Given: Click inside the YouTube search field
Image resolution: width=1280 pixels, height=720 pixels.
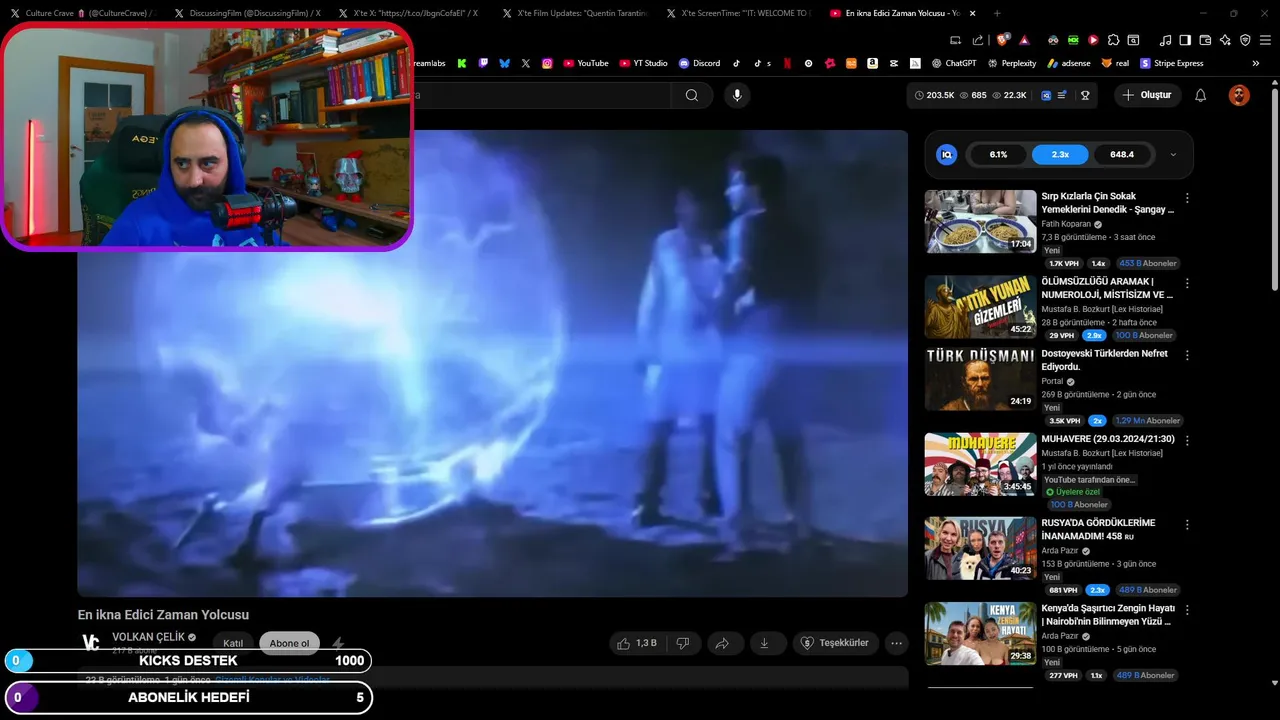Looking at the screenshot, I should [540, 95].
